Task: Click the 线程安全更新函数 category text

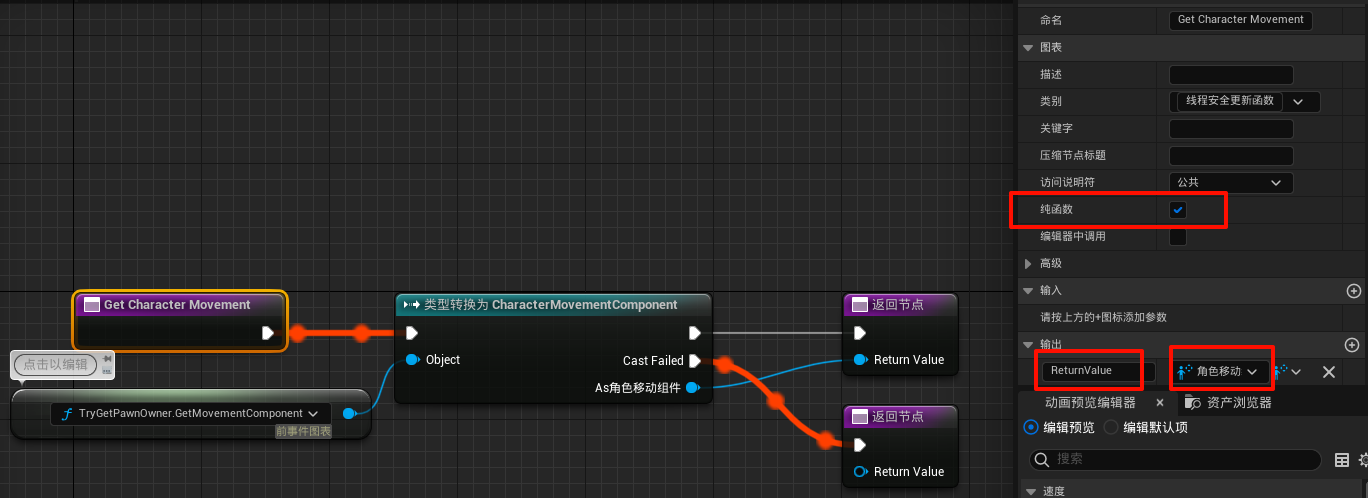Action: pos(1229,101)
